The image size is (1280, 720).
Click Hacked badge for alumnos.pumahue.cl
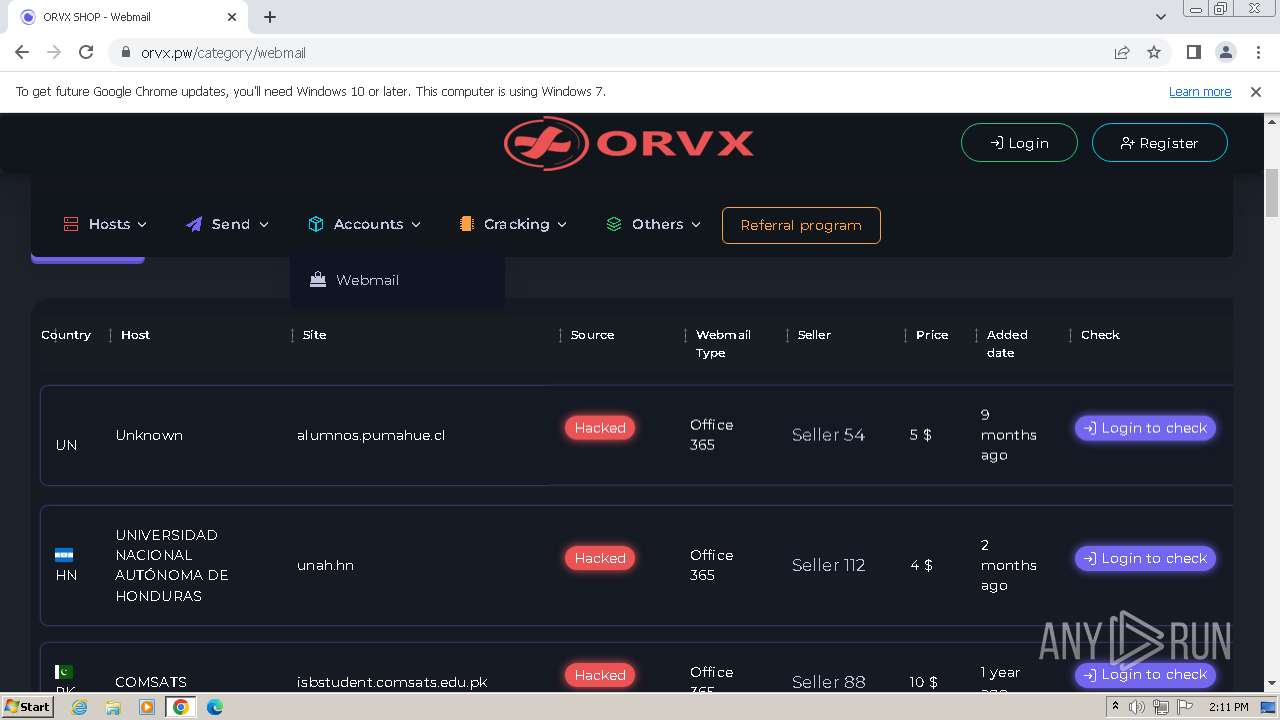coord(600,428)
